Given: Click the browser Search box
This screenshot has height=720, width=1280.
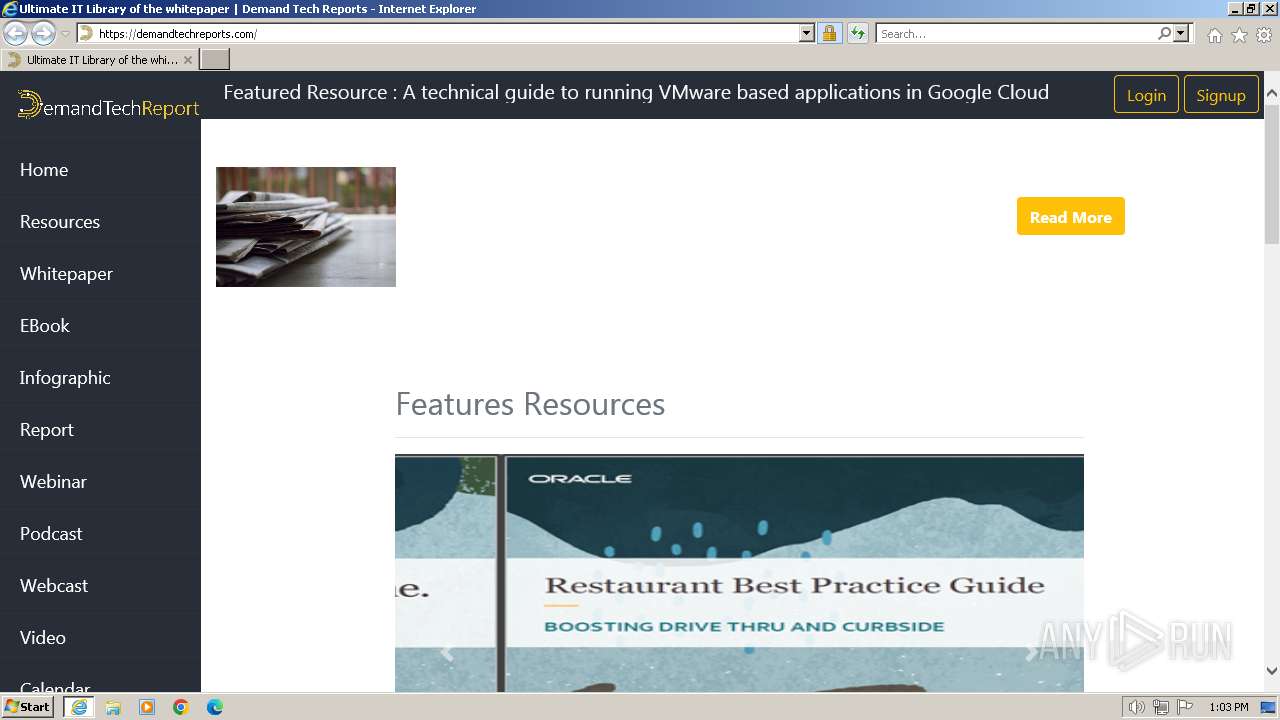Looking at the screenshot, I should click(1016, 34).
